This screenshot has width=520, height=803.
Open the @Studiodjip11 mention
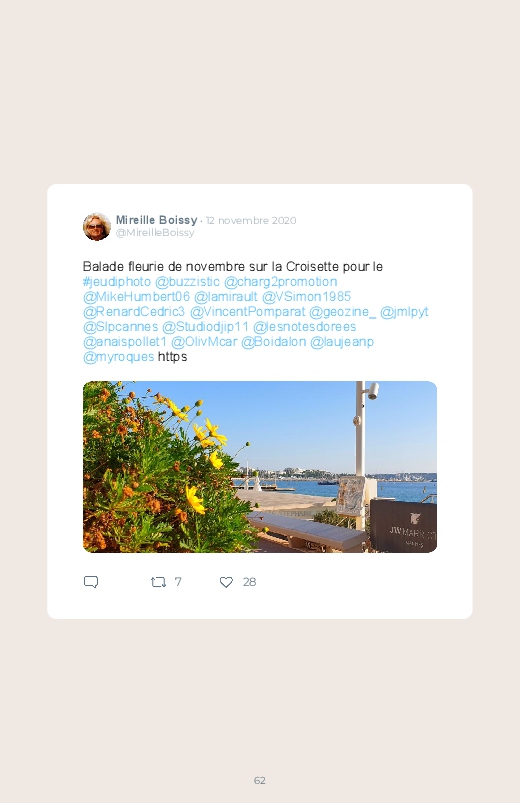[205, 327]
